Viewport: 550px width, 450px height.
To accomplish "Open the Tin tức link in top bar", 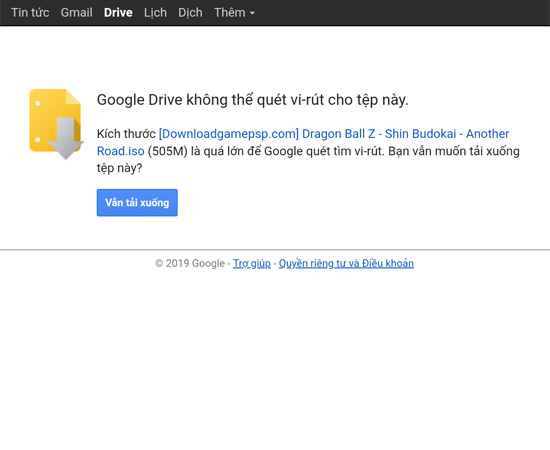I will coord(30,13).
